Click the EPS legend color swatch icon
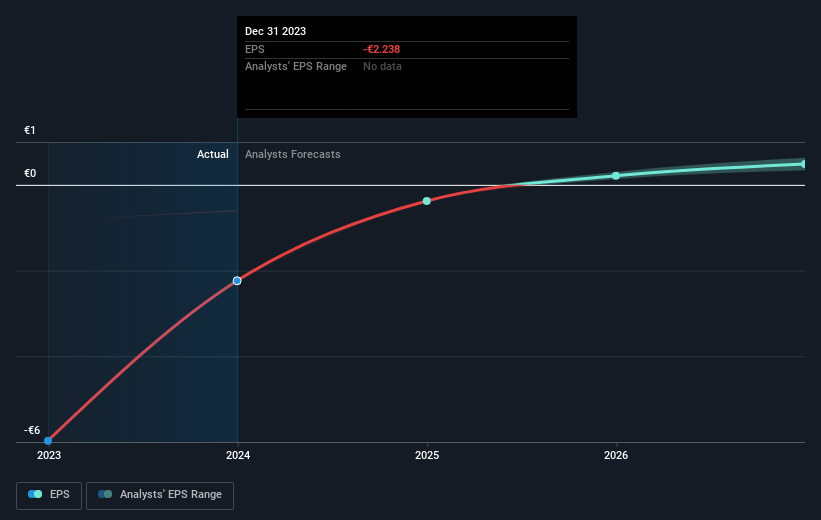 pos(35,494)
